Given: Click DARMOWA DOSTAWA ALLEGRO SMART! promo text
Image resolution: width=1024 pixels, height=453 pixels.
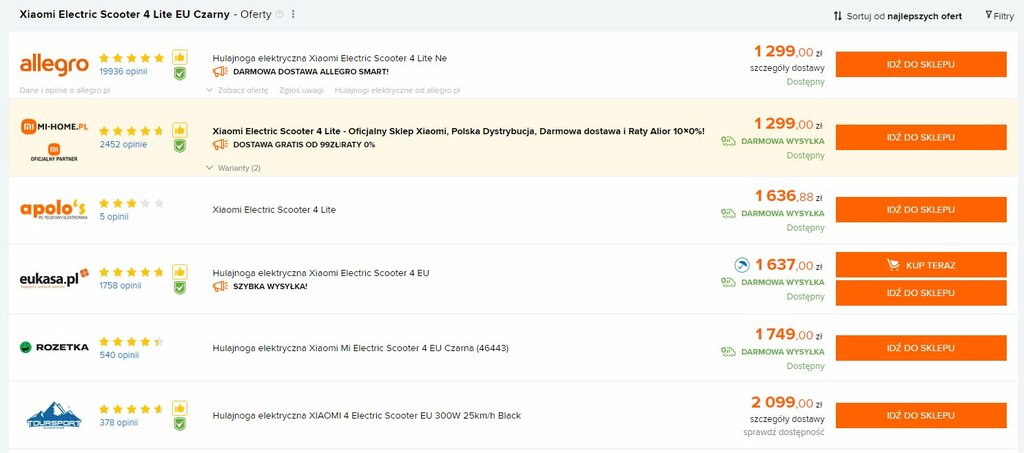Looking at the screenshot, I should pyautogui.click(x=311, y=71).
